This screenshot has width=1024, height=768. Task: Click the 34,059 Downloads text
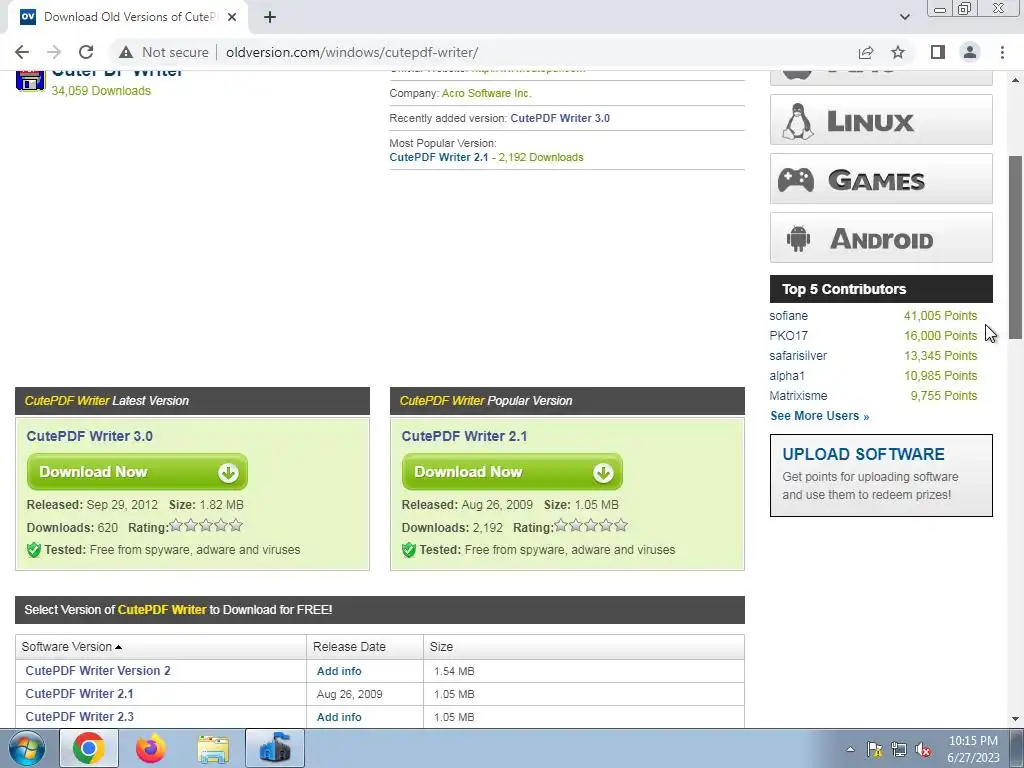[101, 91]
